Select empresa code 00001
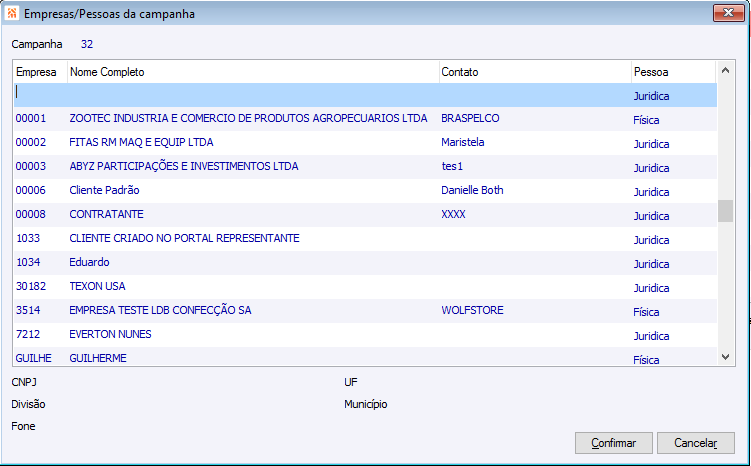This screenshot has width=751, height=466. pos(31,118)
